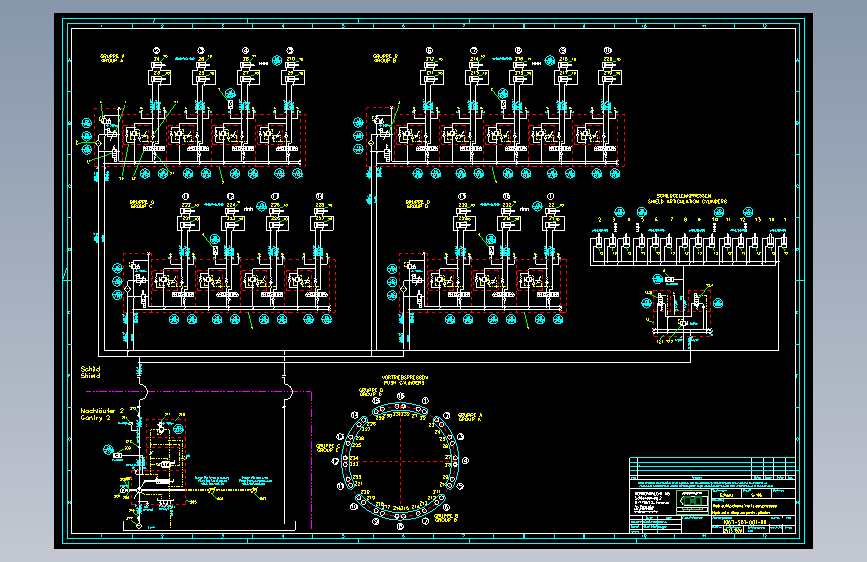Click the company address block in title block

[652, 501]
